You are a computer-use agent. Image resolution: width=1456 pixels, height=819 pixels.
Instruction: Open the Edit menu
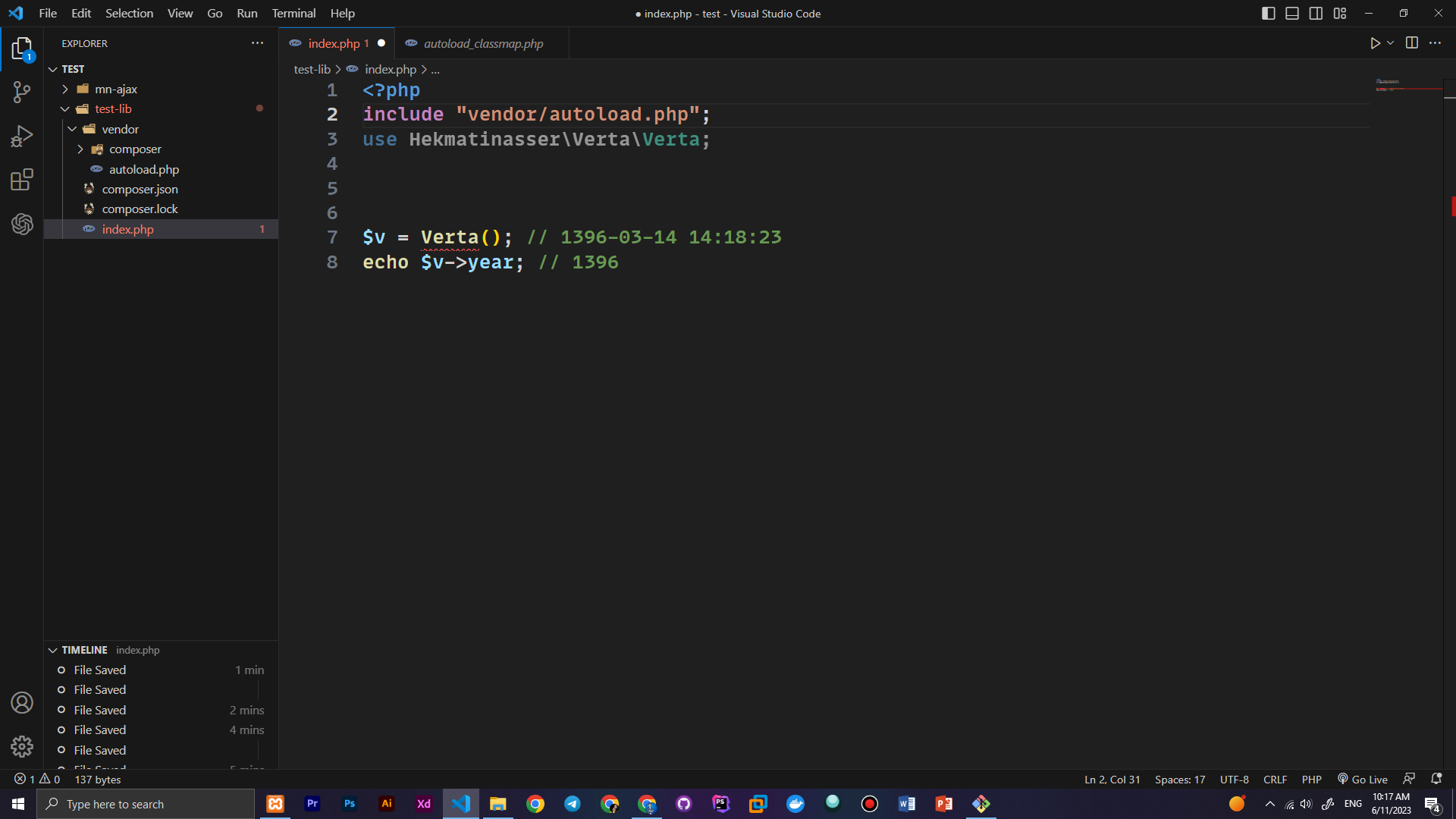coord(81,14)
